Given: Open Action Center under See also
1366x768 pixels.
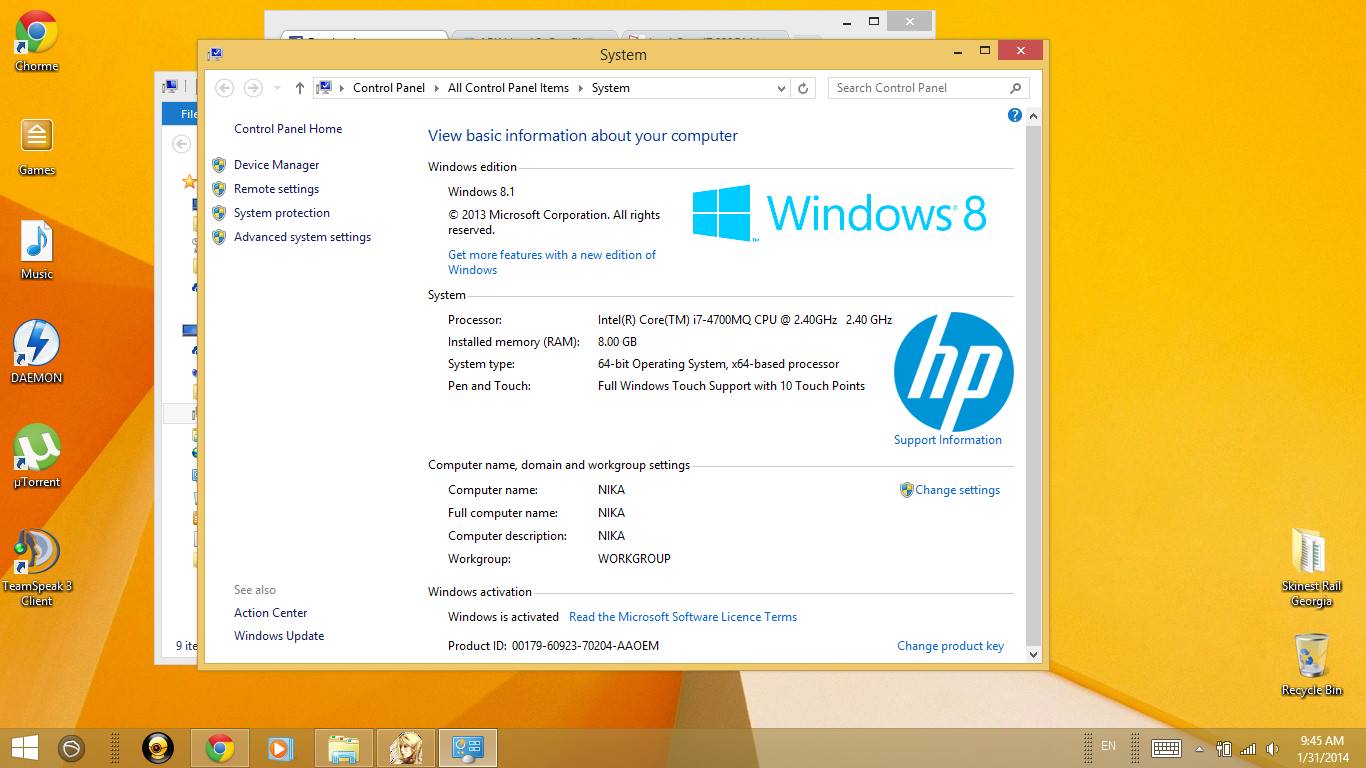Looking at the screenshot, I should [x=271, y=613].
